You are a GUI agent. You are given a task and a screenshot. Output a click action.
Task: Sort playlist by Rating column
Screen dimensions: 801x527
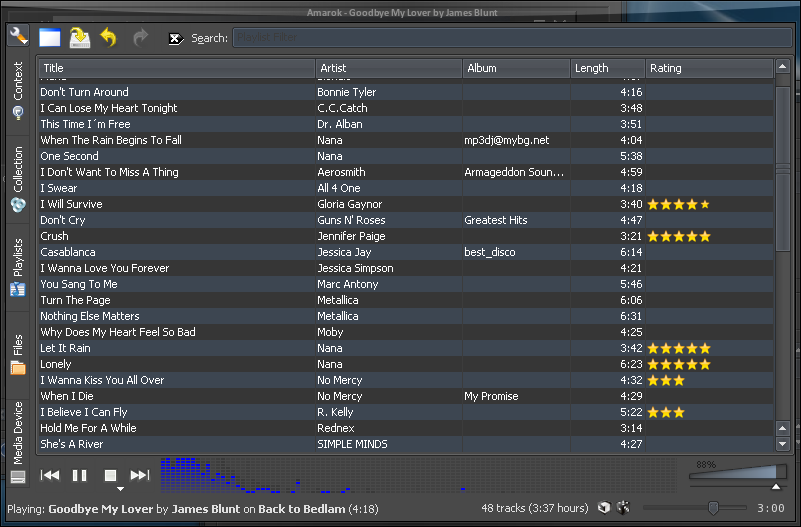(x=709, y=68)
